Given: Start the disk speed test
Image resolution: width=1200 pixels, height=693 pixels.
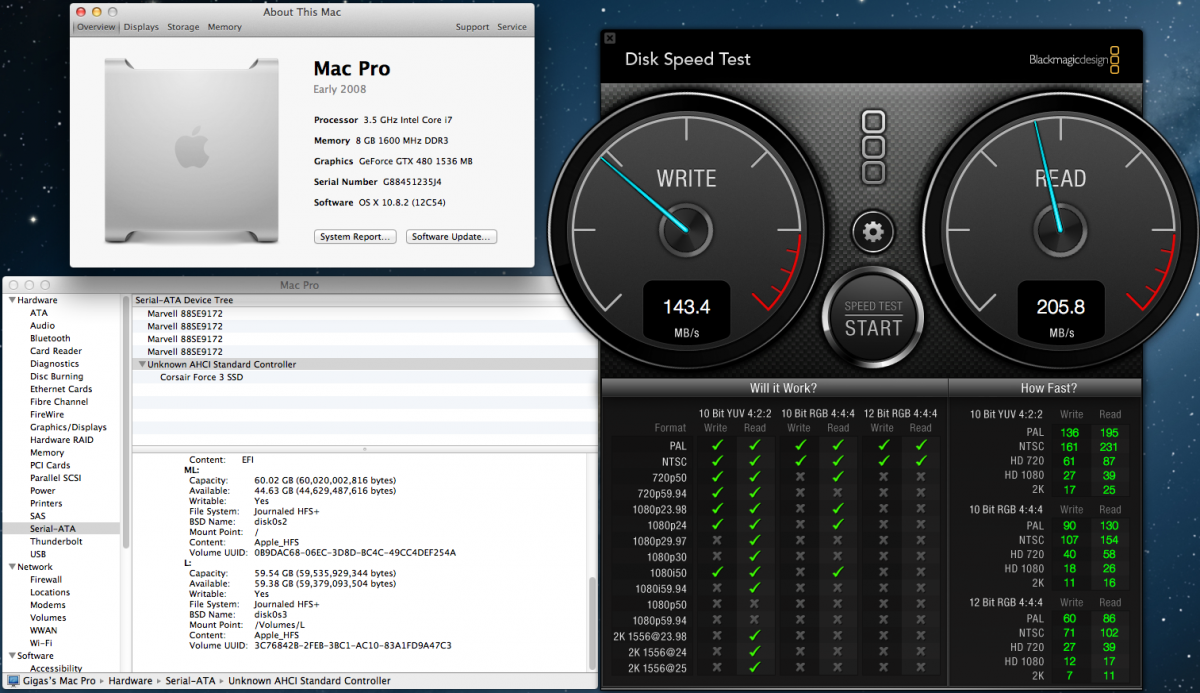Looking at the screenshot, I should click(873, 319).
